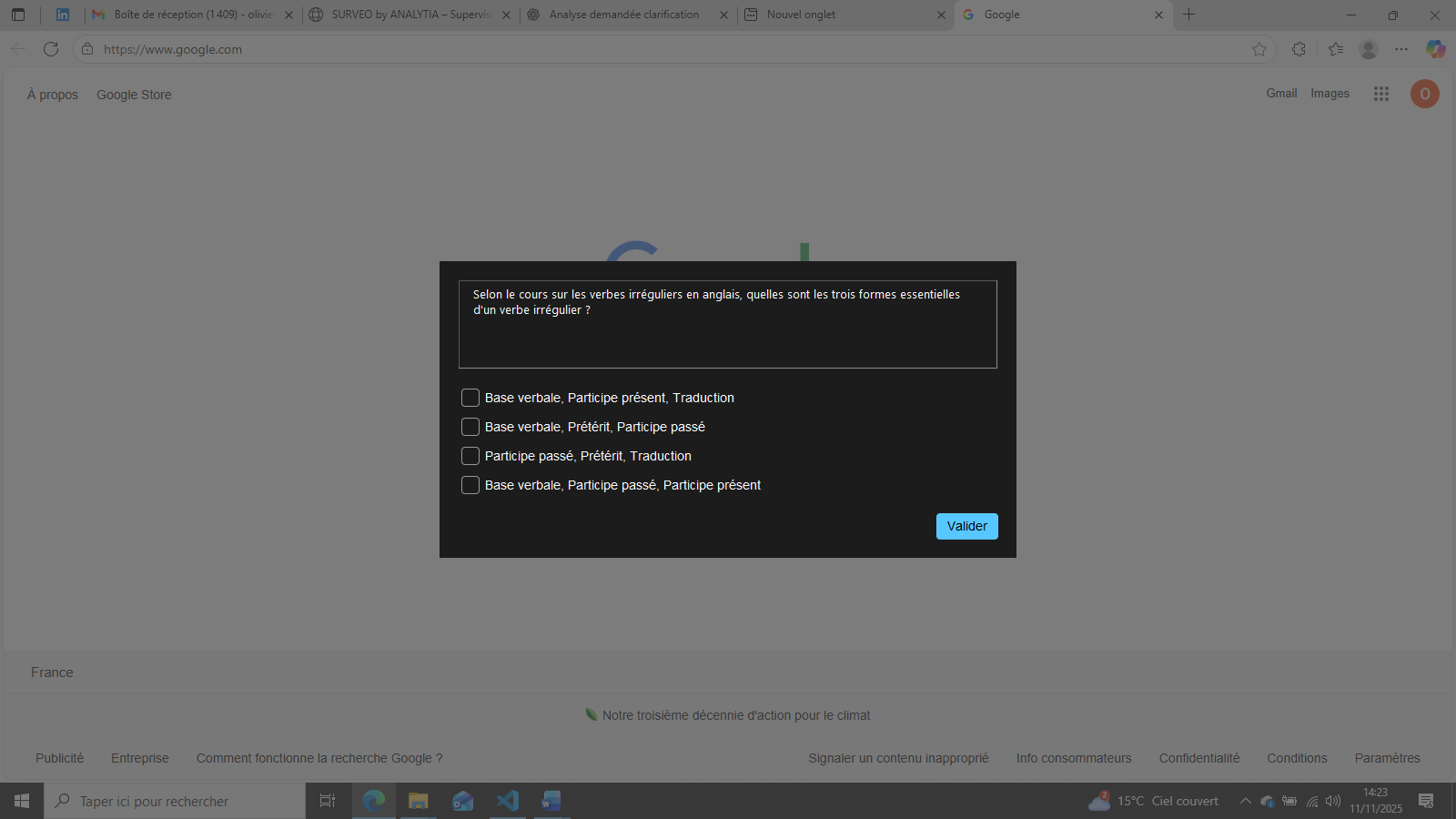This screenshot has width=1456, height=819.
Task: Switch to Gmail inbox tab
Action: [x=192, y=15]
